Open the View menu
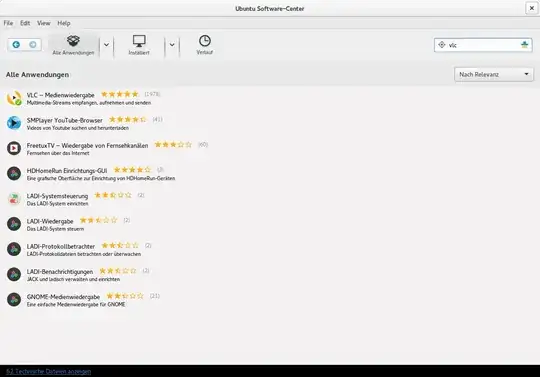Viewport: 540px width, 377px height. pos(44,23)
